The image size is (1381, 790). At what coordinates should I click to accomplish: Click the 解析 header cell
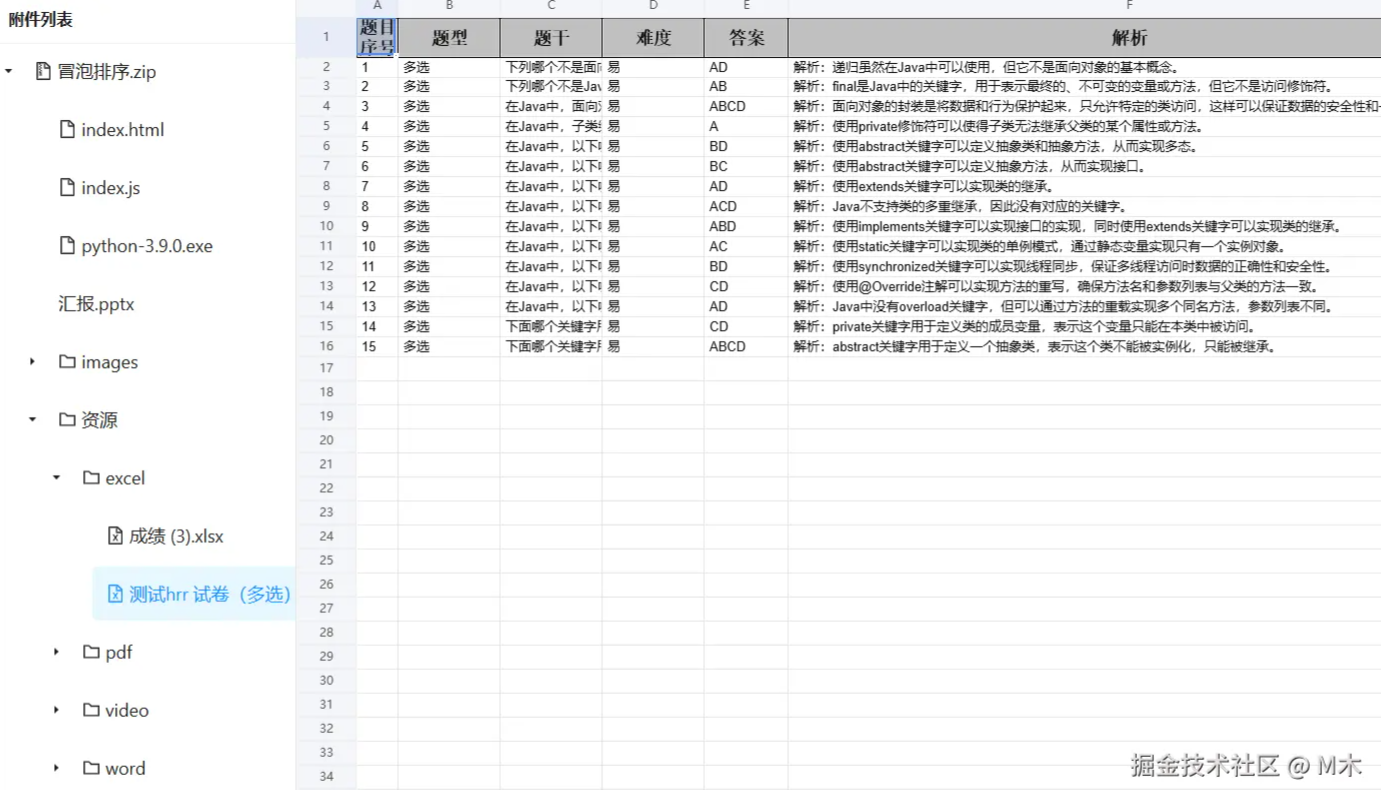(1085, 38)
